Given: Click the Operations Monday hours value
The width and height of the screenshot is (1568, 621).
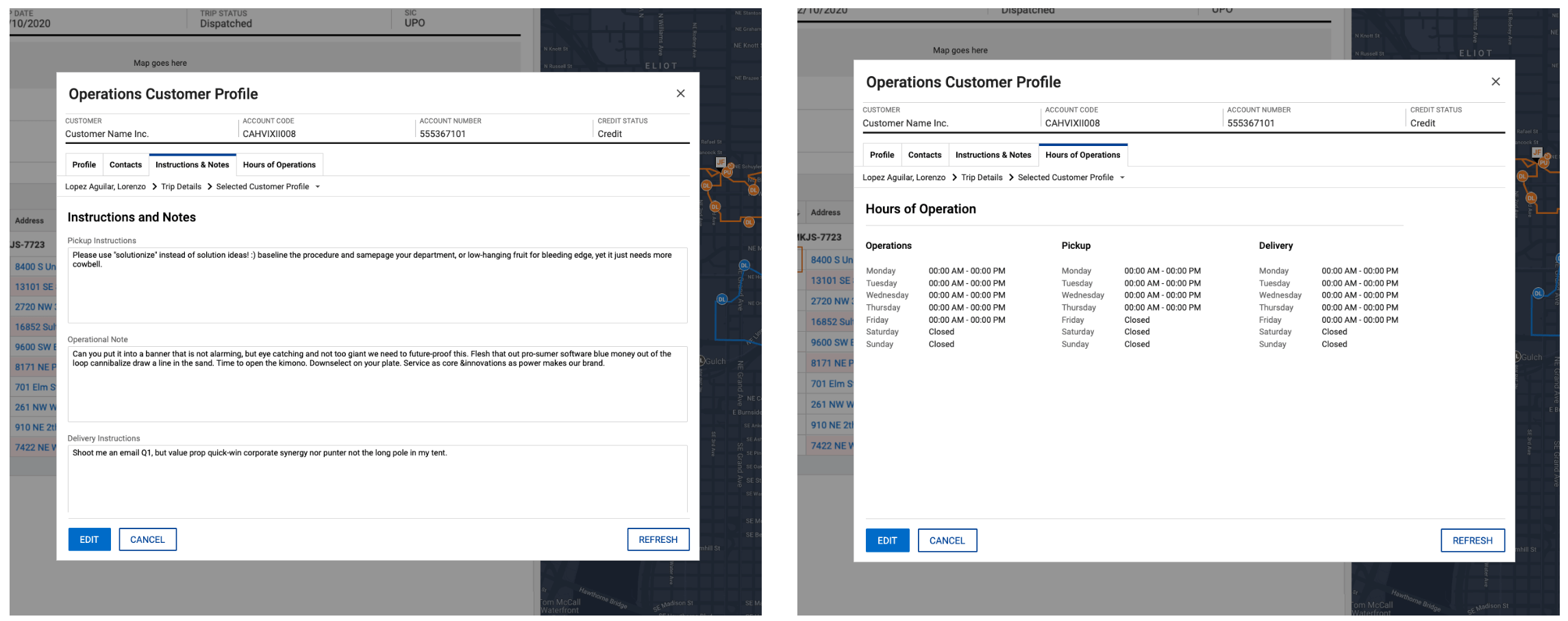Looking at the screenshot, I should point(967,271).
